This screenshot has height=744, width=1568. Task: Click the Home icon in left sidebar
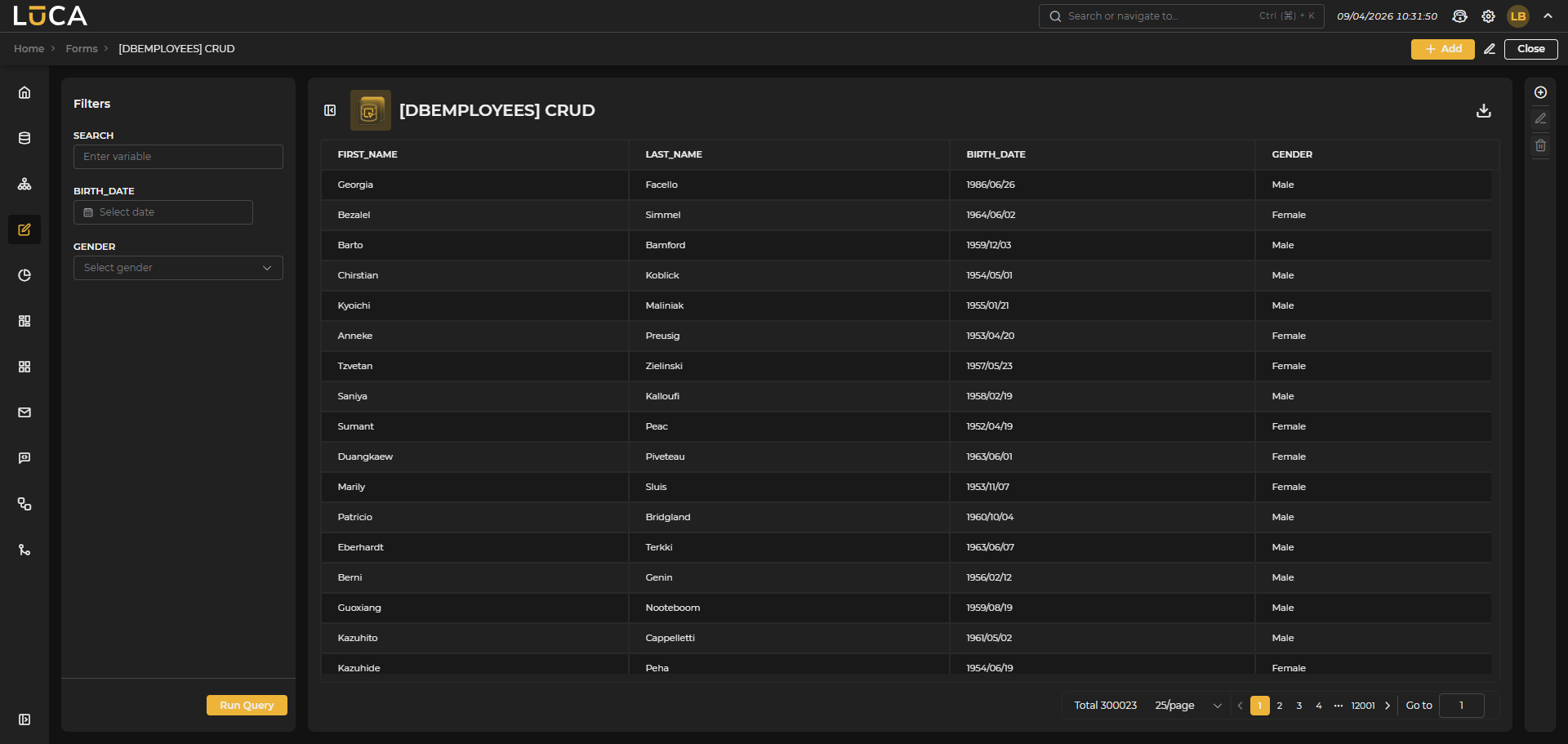pyautogui.click(x=24, y=92)
